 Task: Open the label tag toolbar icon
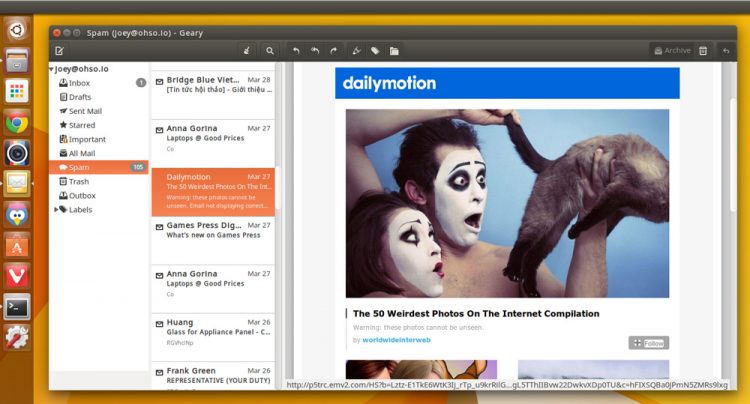coord(375,51)
